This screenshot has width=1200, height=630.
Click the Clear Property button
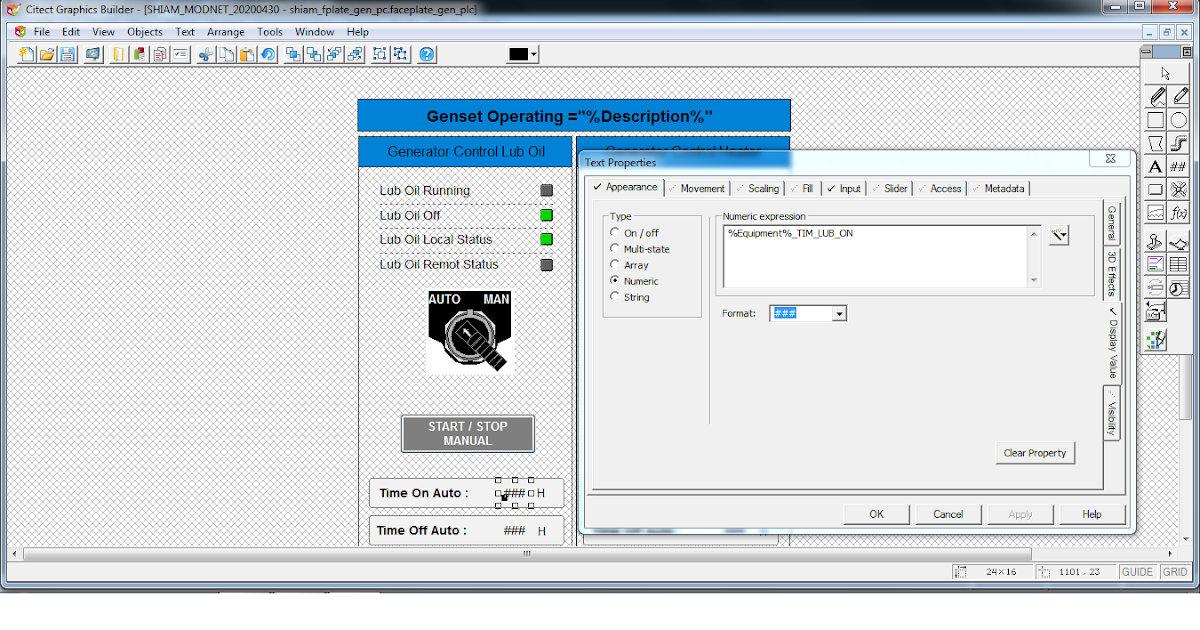click(x=1035, y=453)
